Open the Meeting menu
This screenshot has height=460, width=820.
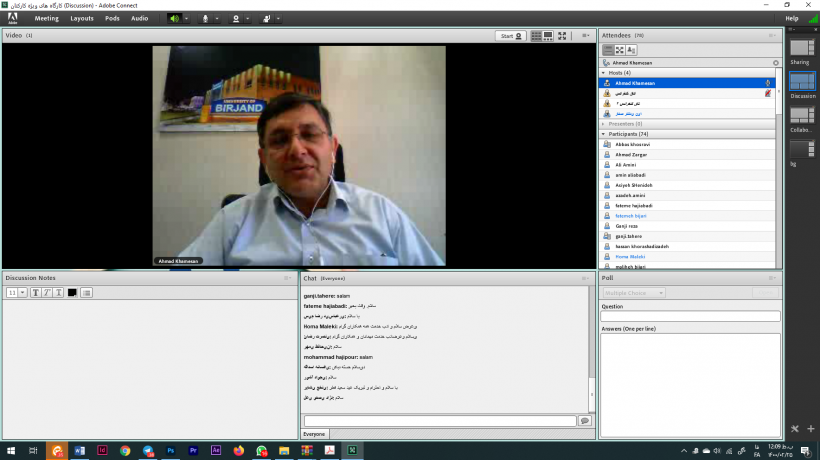(x=47, y=18)
